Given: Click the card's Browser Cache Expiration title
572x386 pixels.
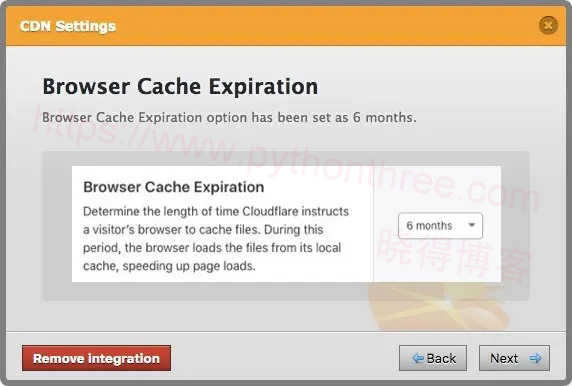Looking at the screenshot, I should pos(174,187).
